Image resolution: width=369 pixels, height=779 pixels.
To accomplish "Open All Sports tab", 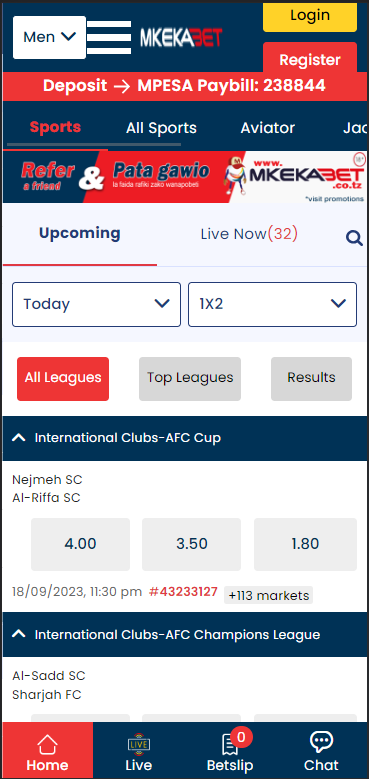I will (161, 128).
